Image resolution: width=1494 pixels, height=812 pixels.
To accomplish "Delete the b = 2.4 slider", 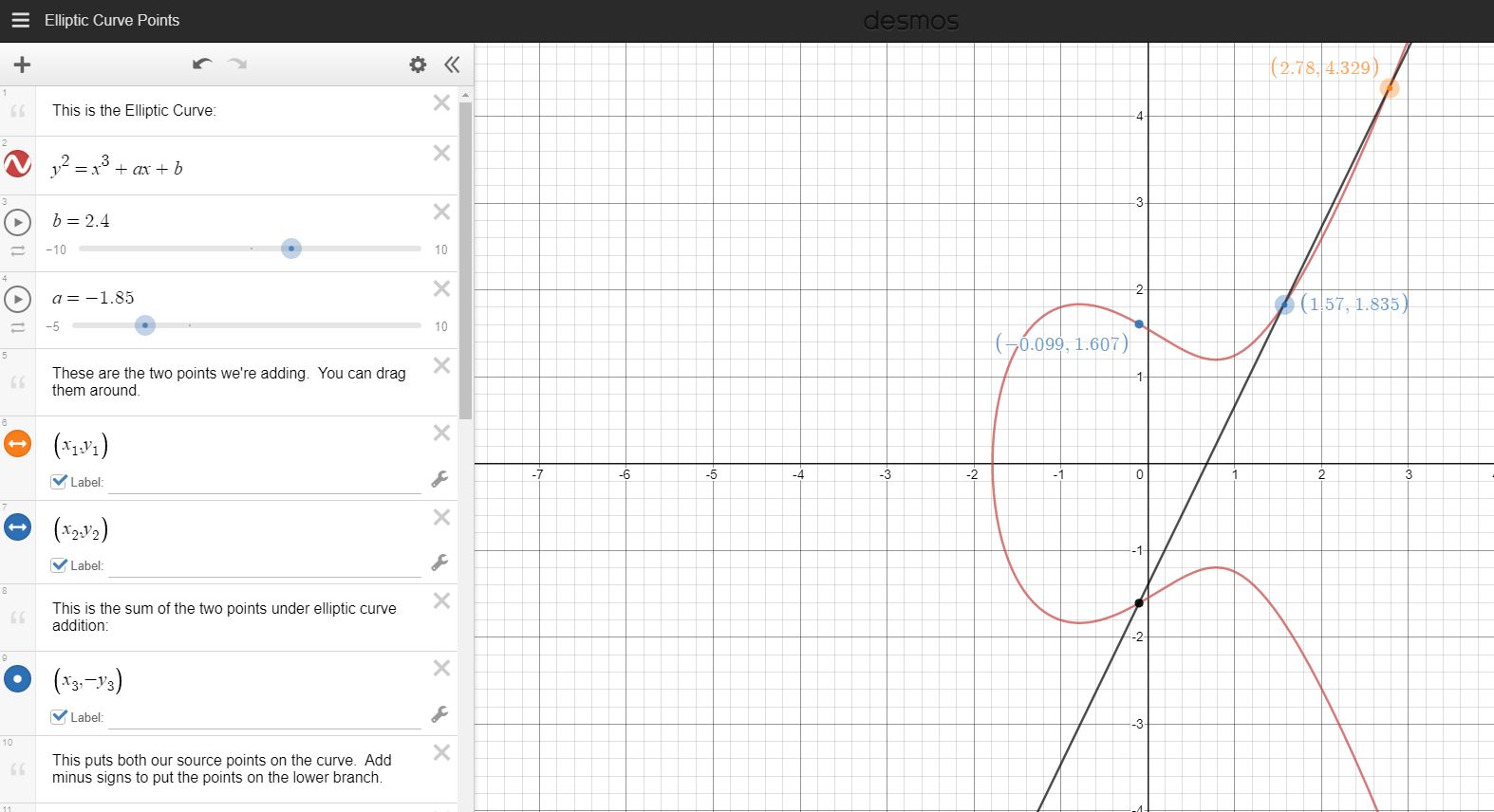I will click(x=441, y=212).
